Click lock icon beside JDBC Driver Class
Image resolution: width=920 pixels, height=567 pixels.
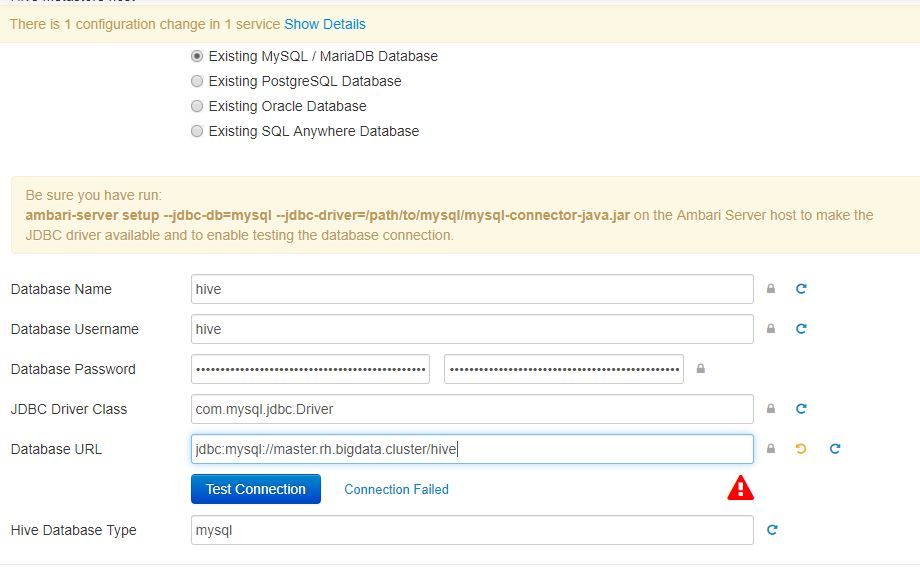[x=771, y=409]
